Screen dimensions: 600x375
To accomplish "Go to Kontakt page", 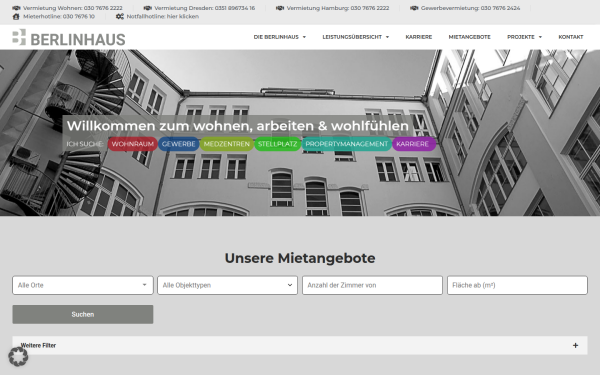I will [571, 37].
